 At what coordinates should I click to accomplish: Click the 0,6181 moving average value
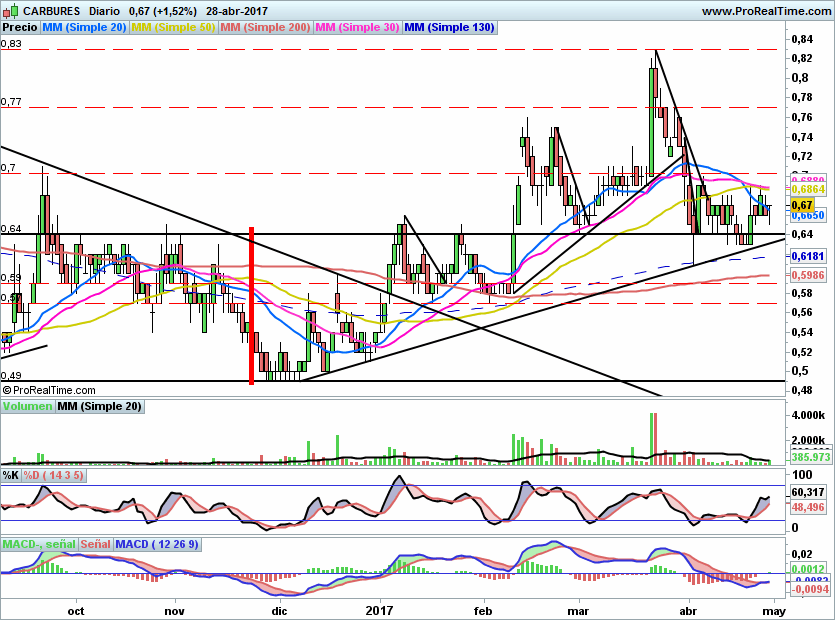click(808, 257)
